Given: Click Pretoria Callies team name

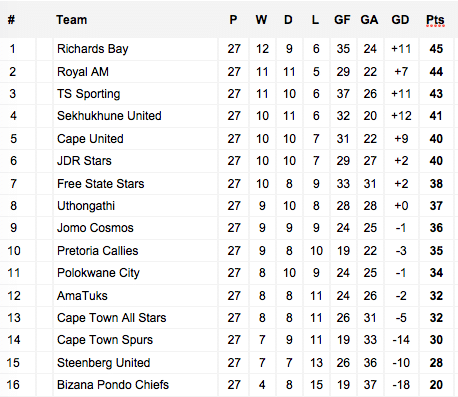Looking at the screenshot, I should tap(97, 251).
